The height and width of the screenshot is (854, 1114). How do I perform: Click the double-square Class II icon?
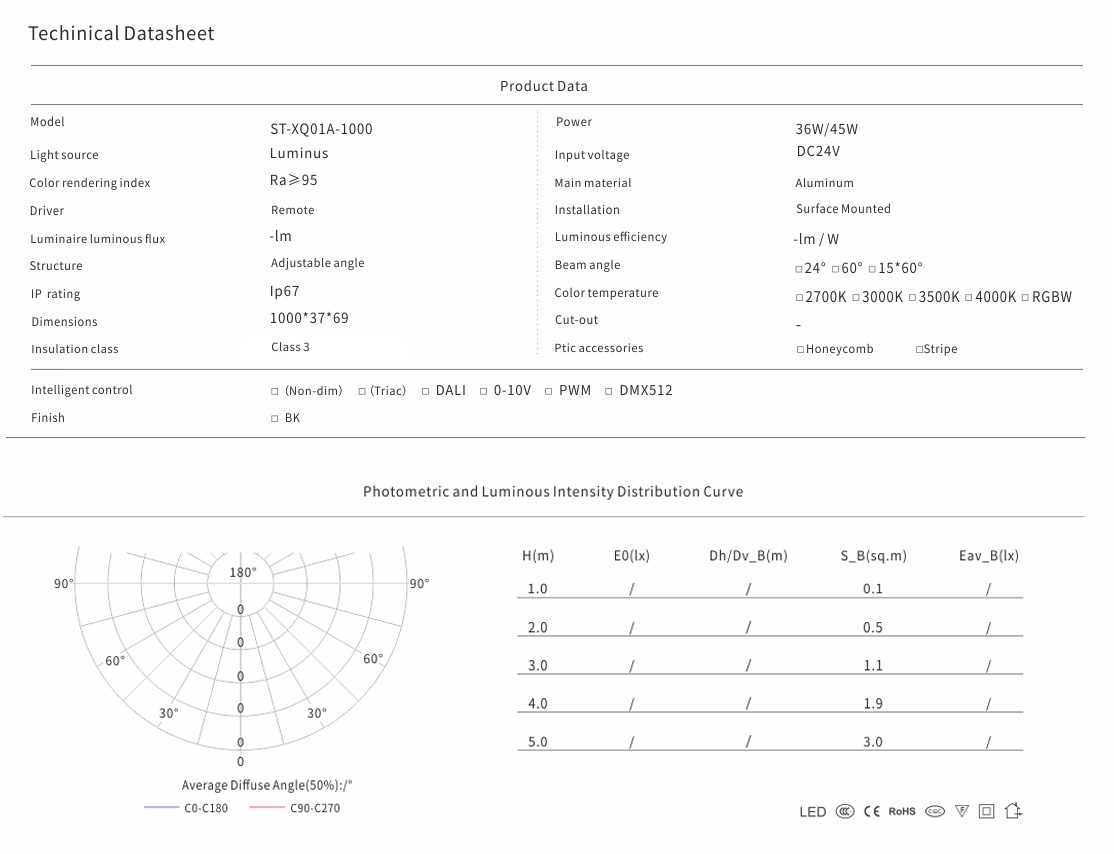[987, 812]
